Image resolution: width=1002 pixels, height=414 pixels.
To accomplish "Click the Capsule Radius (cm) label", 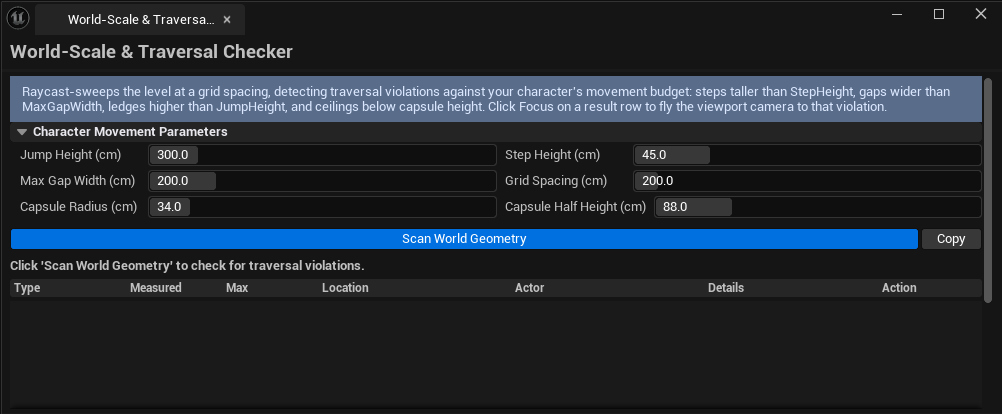I will 79,207.
